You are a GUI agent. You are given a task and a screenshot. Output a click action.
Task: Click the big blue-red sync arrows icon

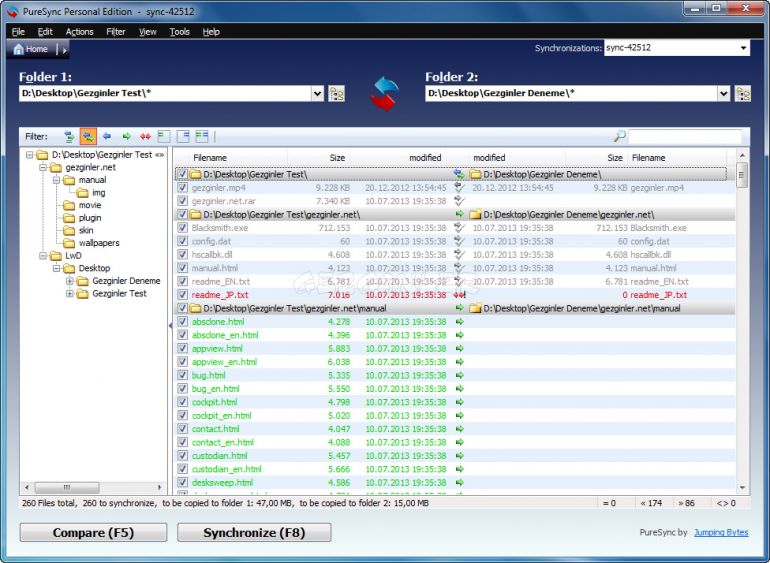point(385,93)
